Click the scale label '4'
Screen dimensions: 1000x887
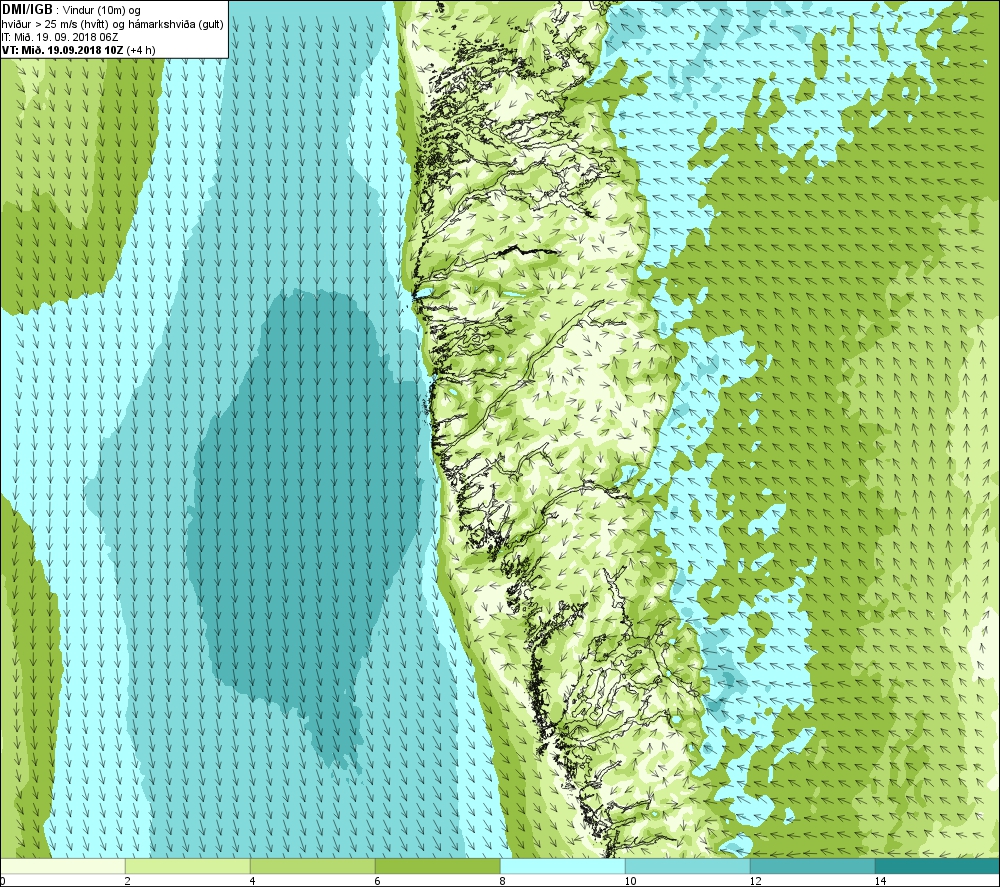point(253,881)
